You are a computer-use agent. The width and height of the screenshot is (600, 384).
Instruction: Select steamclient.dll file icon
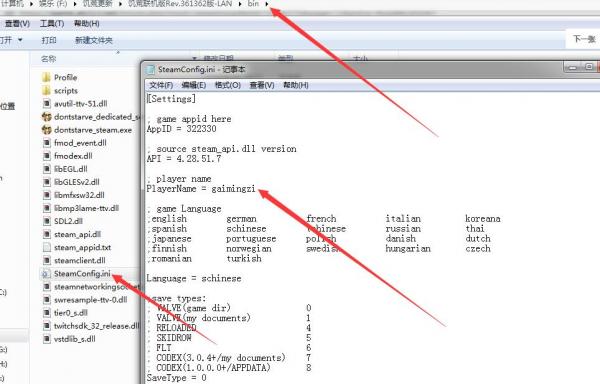click(46, 260)
